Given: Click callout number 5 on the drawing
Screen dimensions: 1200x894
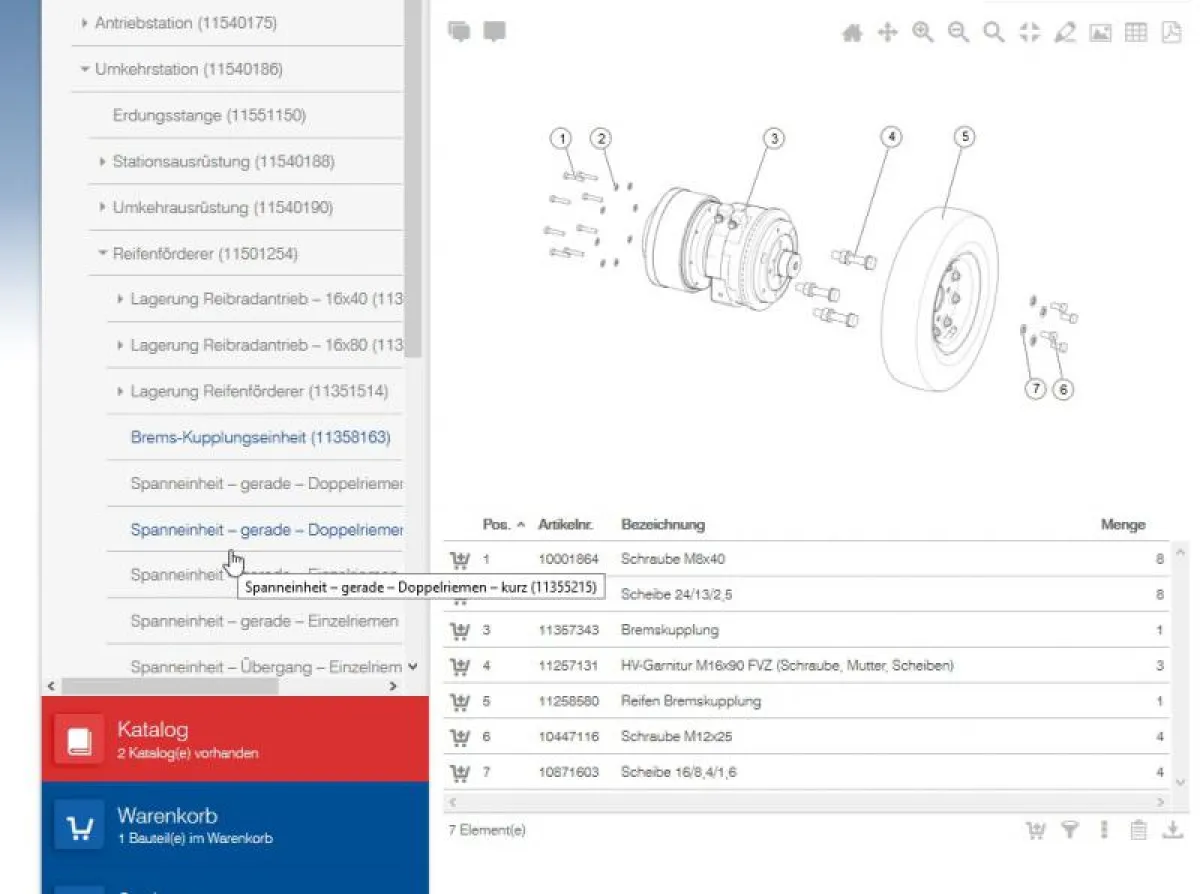Looking at the screenshot, I should tap(963, 137).
